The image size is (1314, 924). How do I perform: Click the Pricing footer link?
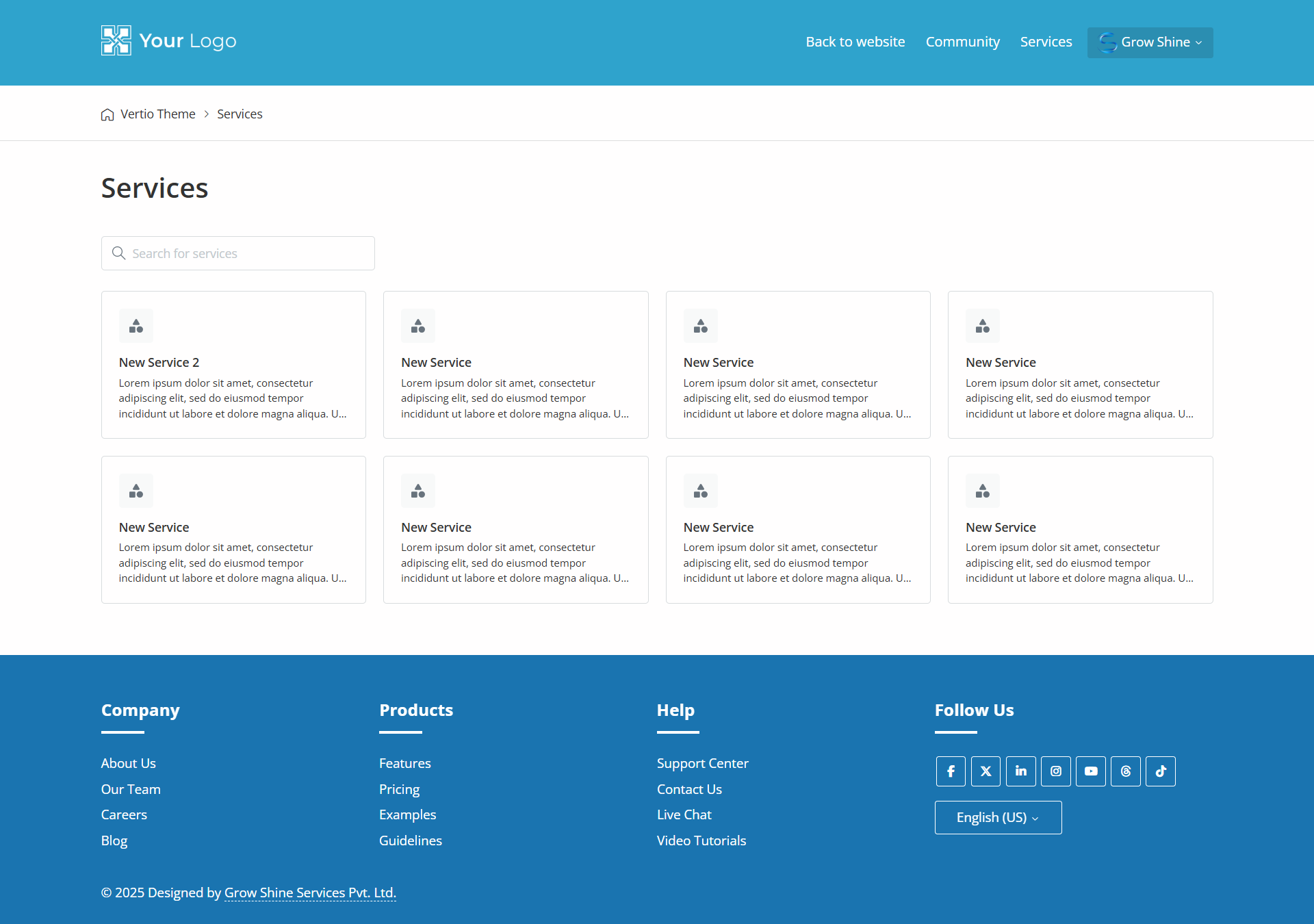click(x=399, y=789)
